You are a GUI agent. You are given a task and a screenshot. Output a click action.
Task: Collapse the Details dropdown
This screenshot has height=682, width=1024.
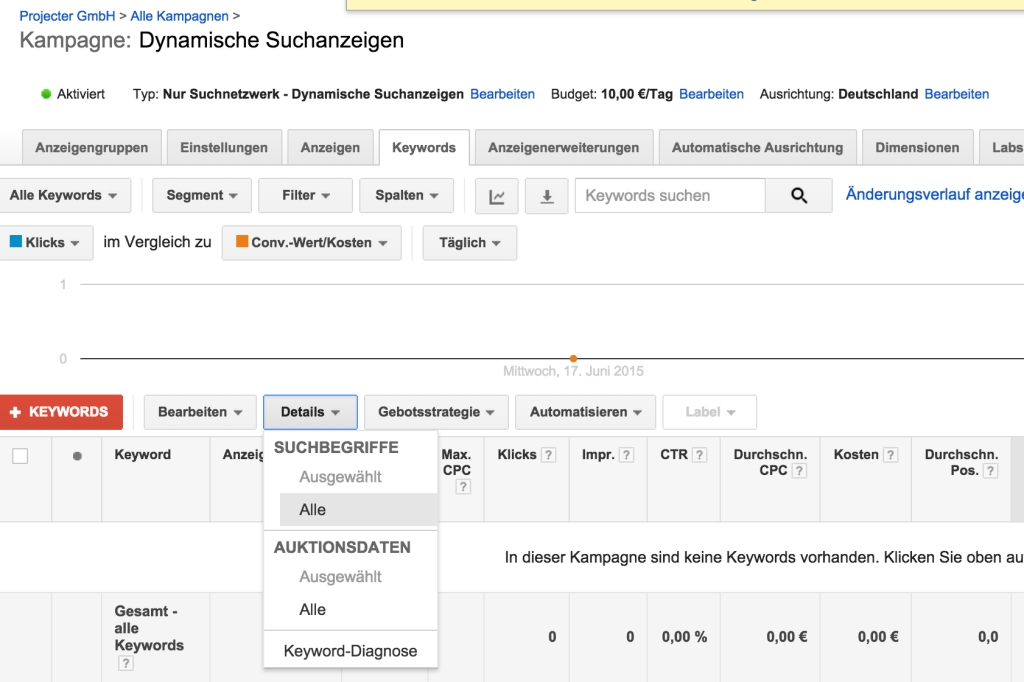[310, 412]
